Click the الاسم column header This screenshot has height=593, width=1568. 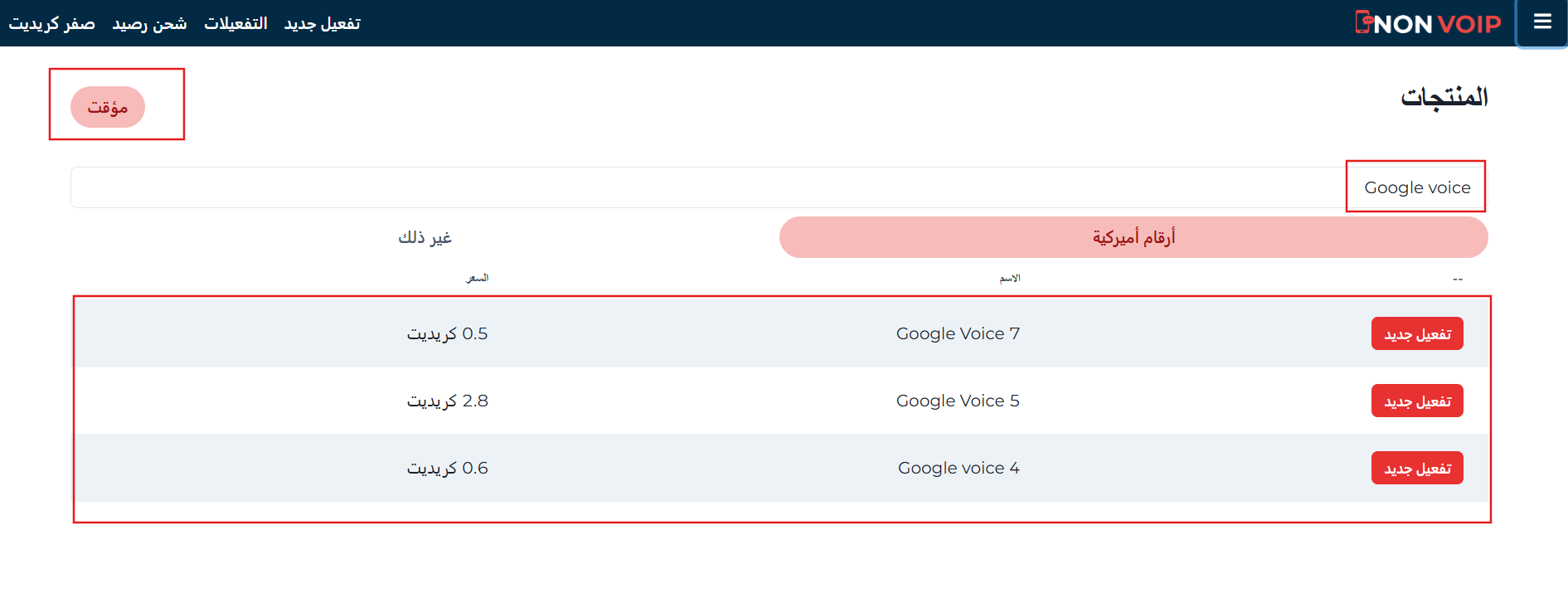coord(1010,278)
